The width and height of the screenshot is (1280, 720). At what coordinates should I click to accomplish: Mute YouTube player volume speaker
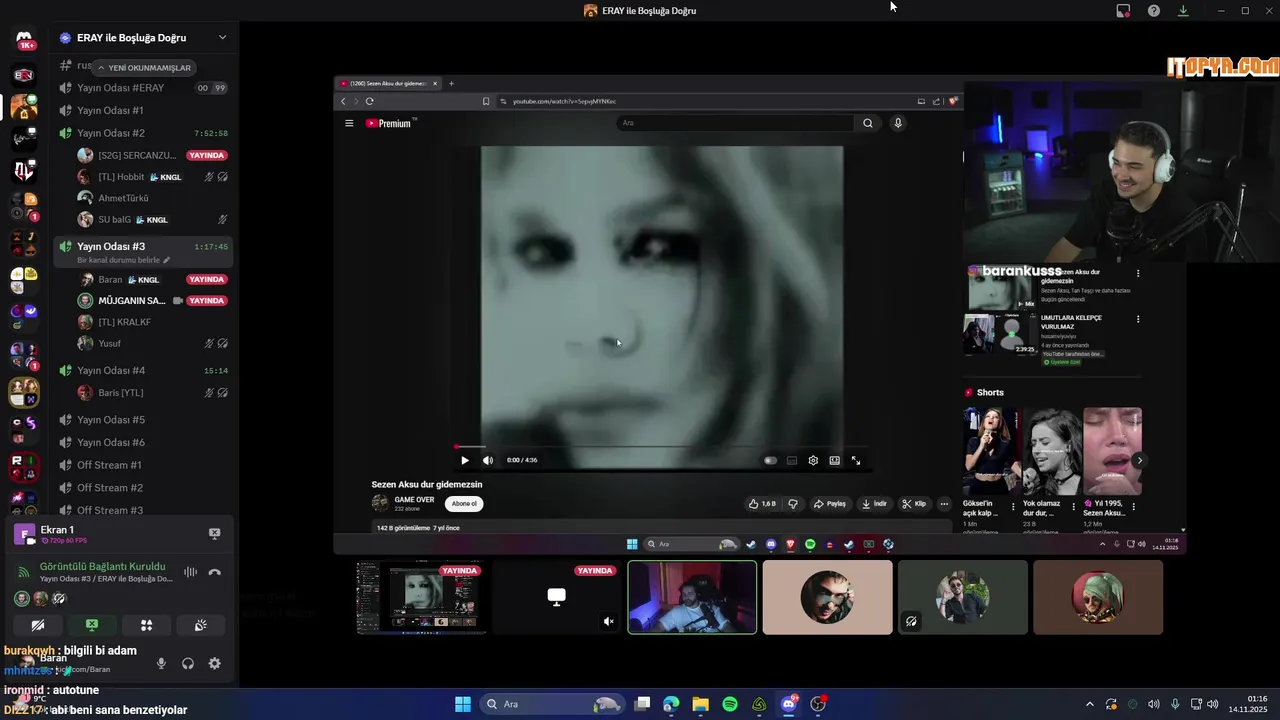(488, 461)
